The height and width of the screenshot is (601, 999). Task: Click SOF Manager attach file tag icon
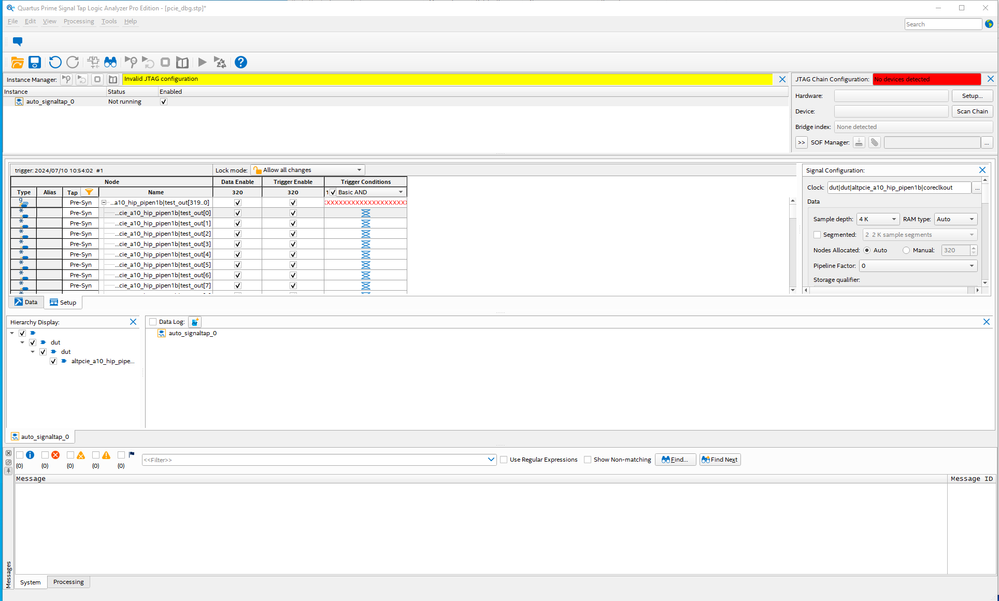tap(875, 143)
